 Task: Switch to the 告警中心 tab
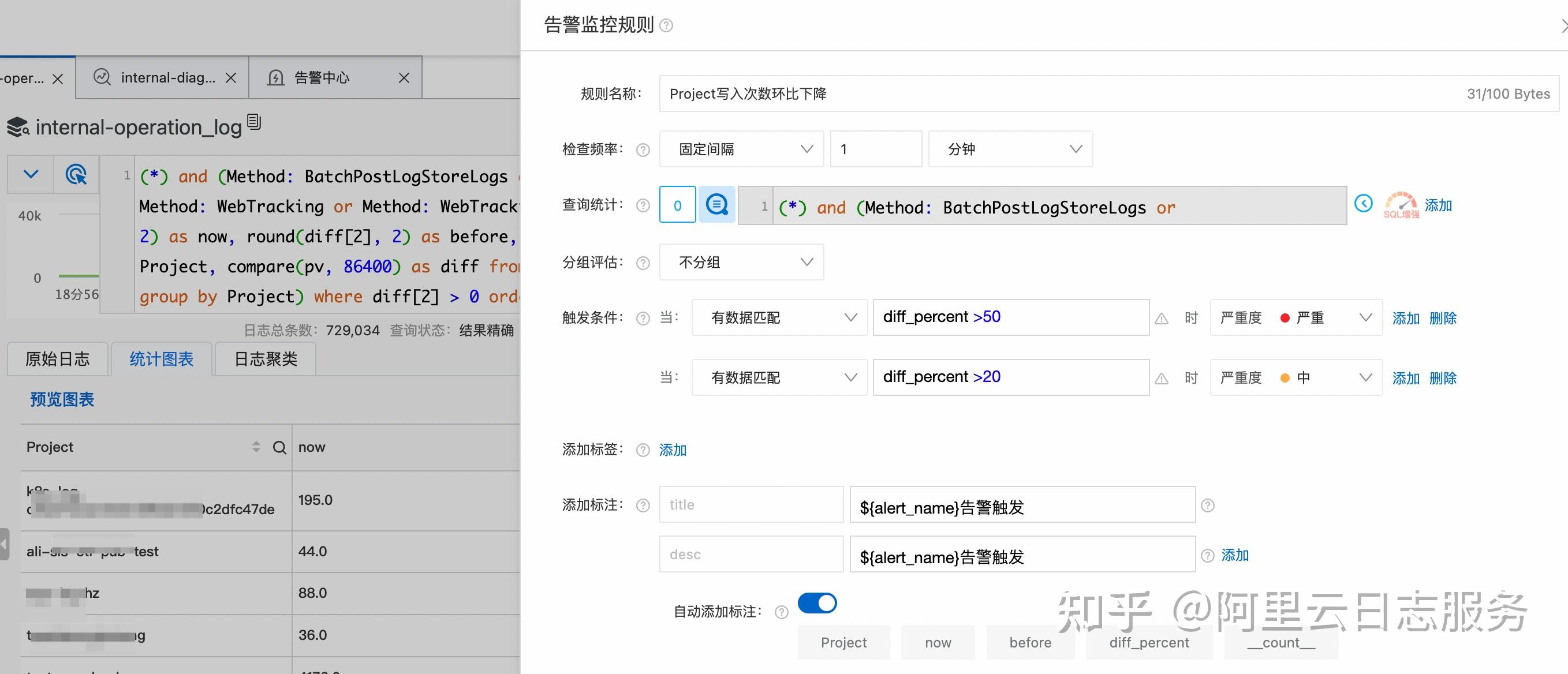(322, 77)
